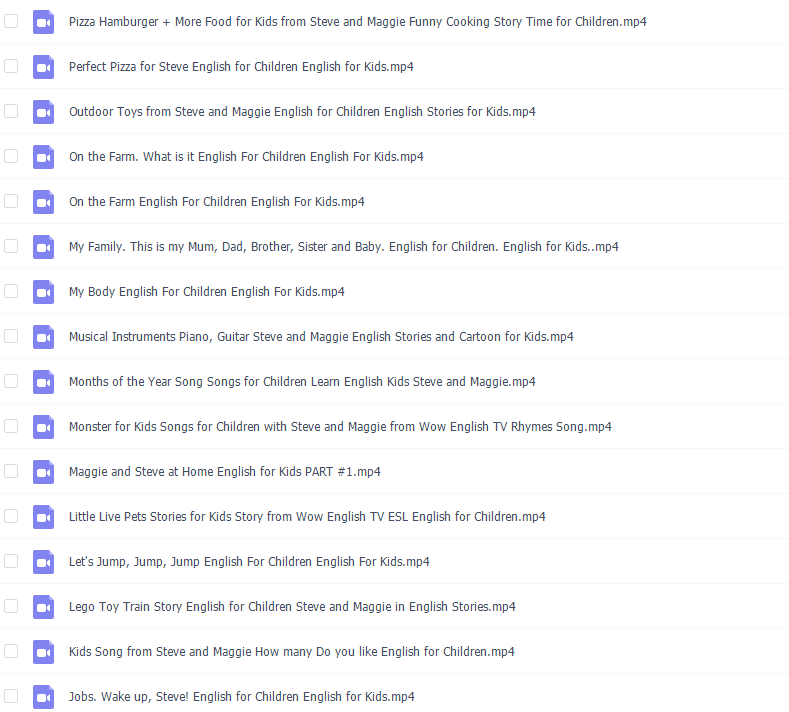The width and height of the screenshot is (789, 712).
Task: Click the Lego Toy Train Story file name
Action: point(292,607)
